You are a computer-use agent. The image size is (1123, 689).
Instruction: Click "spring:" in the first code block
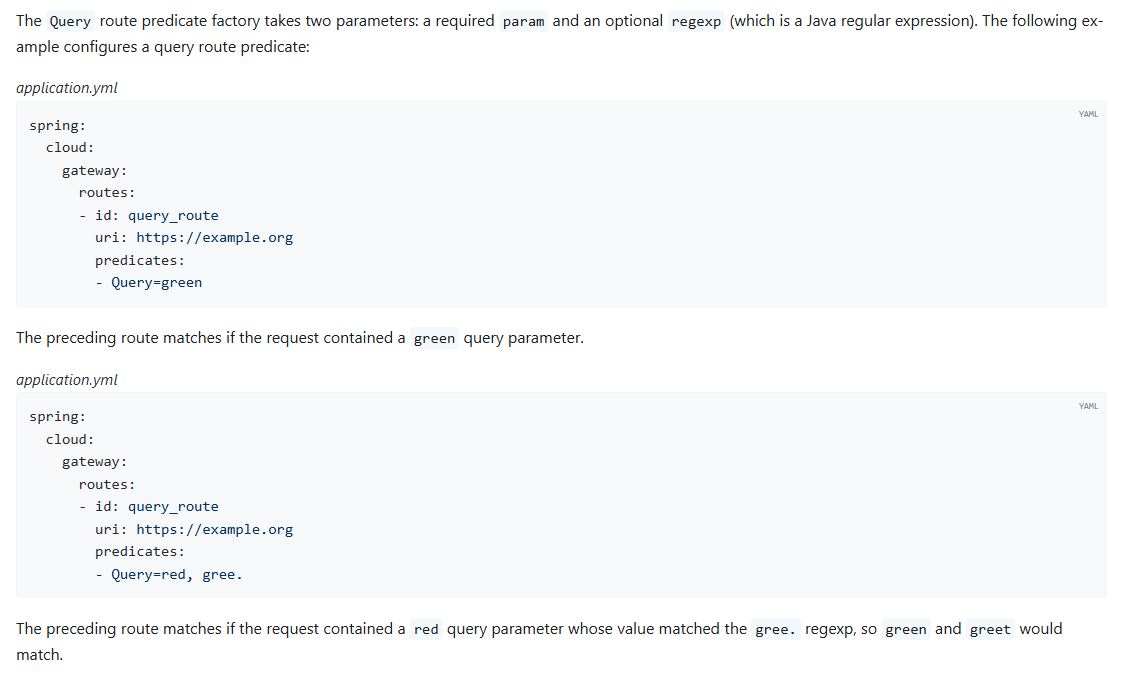57,126
